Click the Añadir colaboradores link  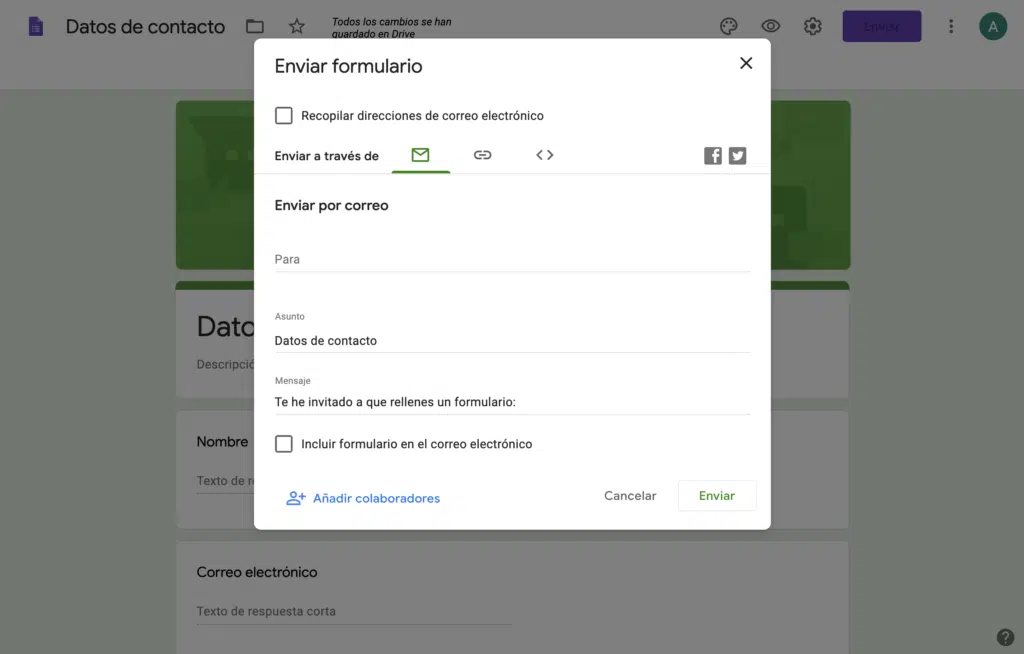(x=363, y=498)
